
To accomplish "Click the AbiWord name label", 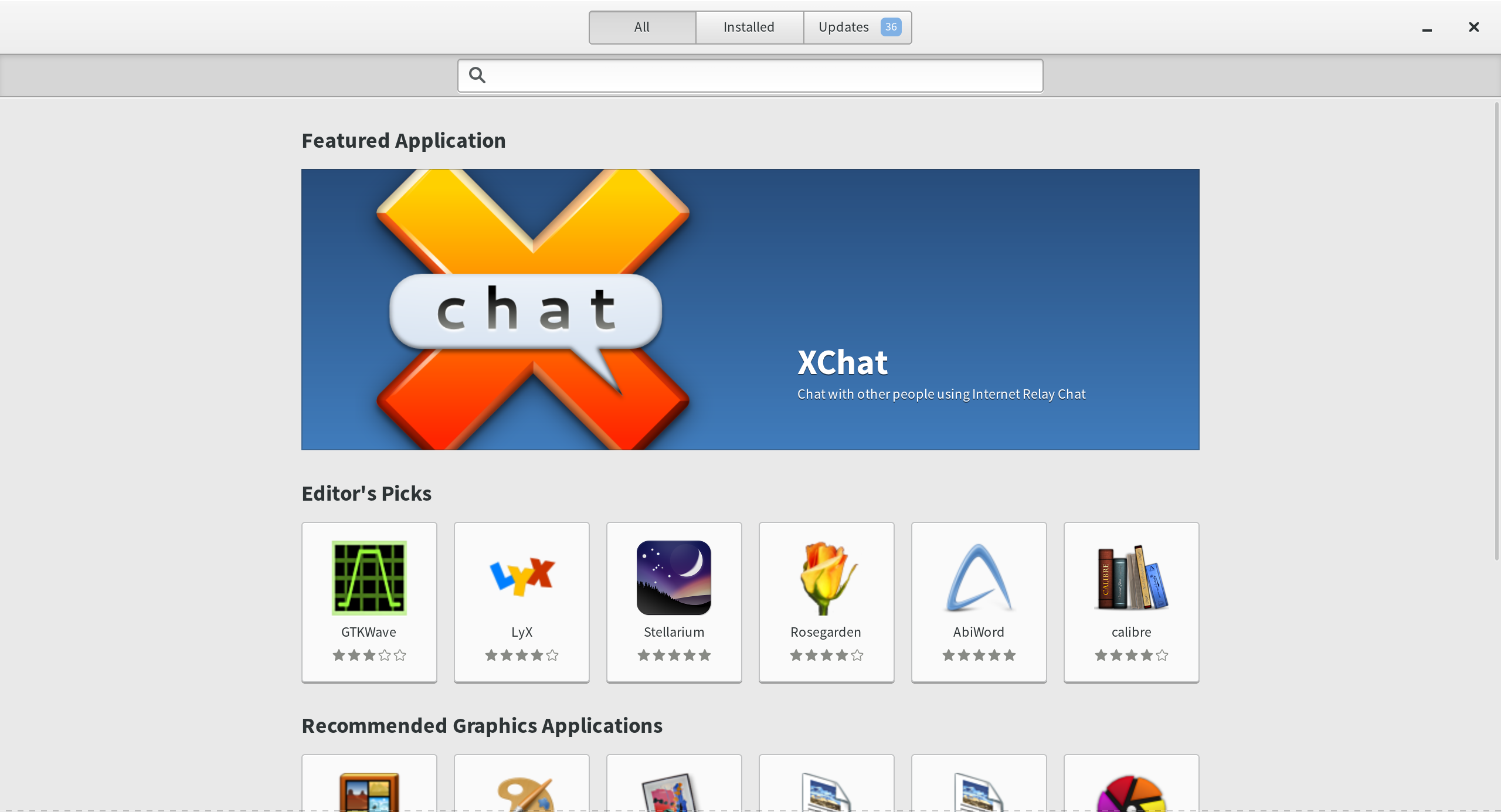I will coord(979,632).
